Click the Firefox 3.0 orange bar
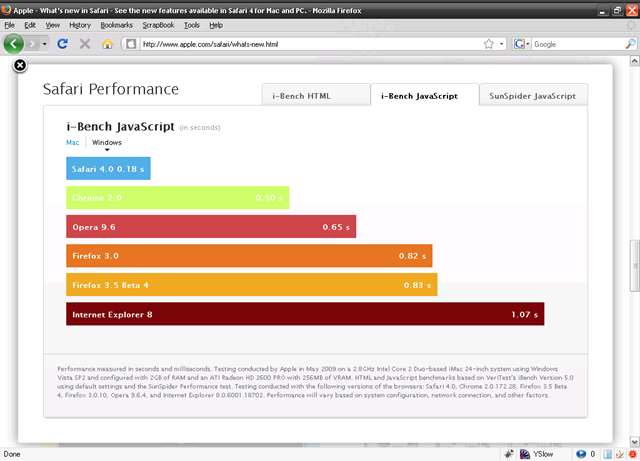Viewport: 640px width, 461px height. coord(249,256)
